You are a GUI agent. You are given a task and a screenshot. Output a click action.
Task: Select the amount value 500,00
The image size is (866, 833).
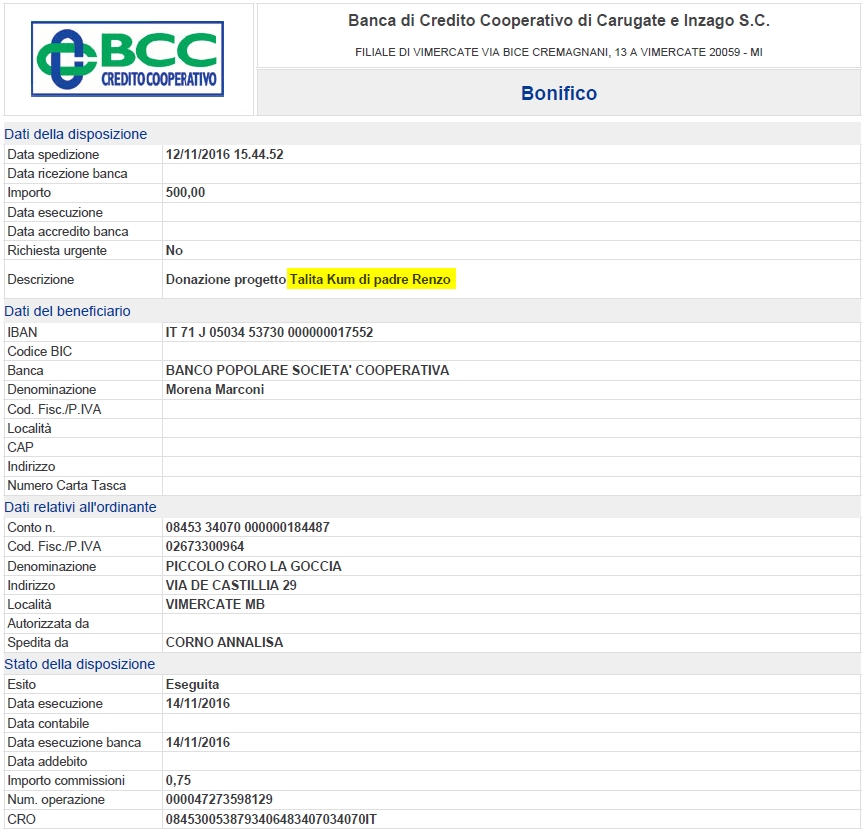(x=186, y=192)
